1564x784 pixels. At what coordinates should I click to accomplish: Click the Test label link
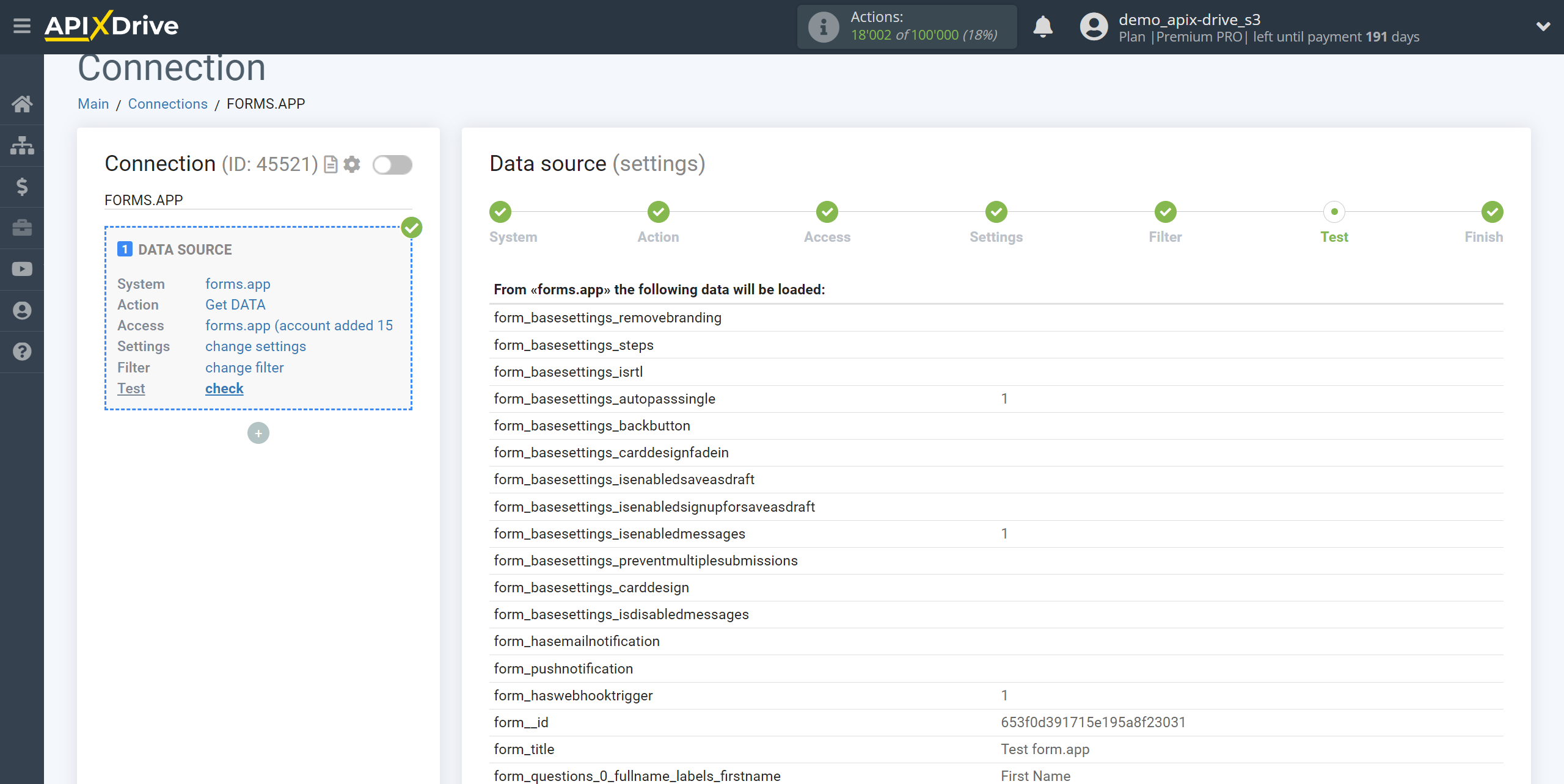(131, 388)
